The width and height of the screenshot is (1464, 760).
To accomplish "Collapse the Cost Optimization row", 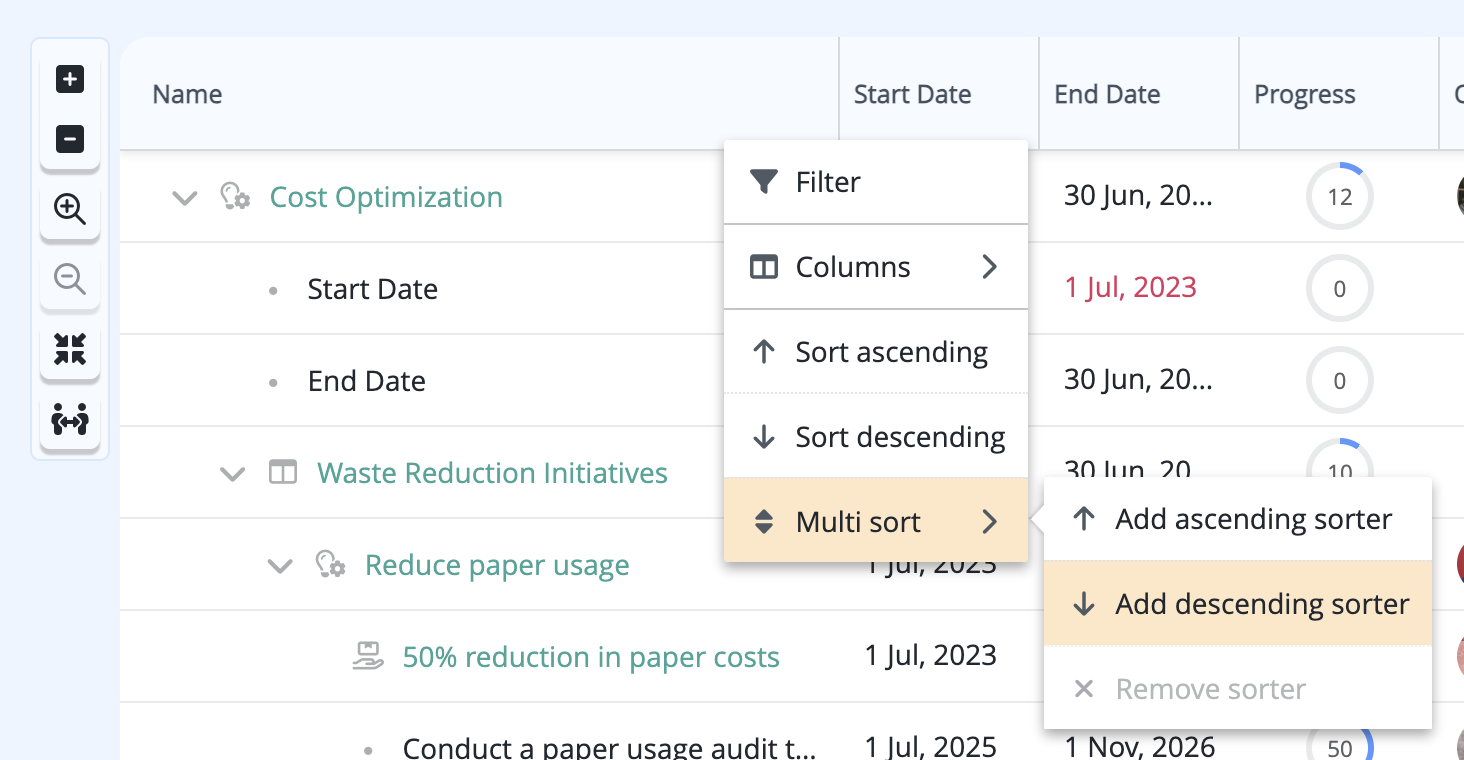I will coord(184,197).
